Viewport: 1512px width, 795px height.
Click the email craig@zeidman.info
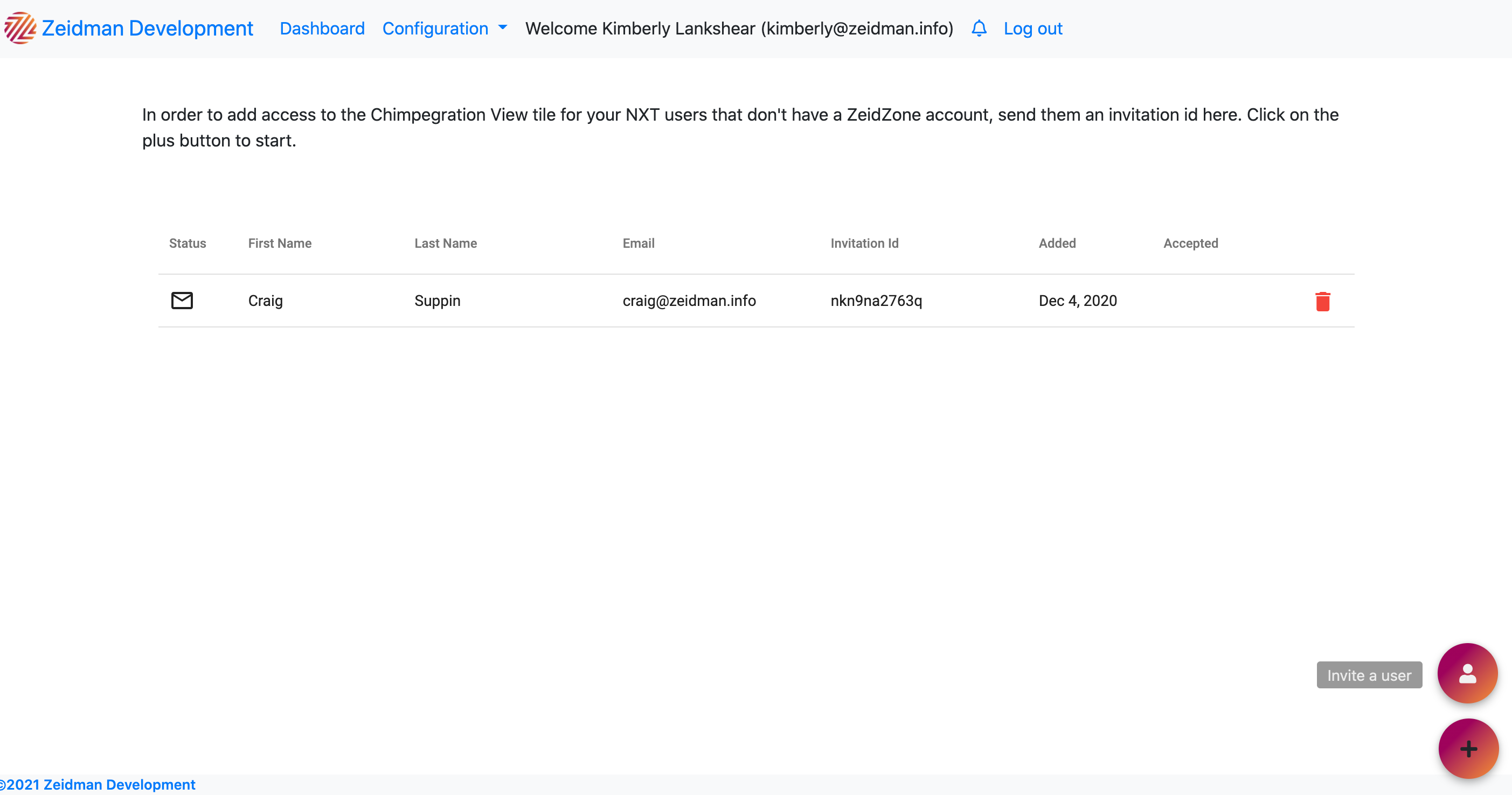click(x=689, y=301)
